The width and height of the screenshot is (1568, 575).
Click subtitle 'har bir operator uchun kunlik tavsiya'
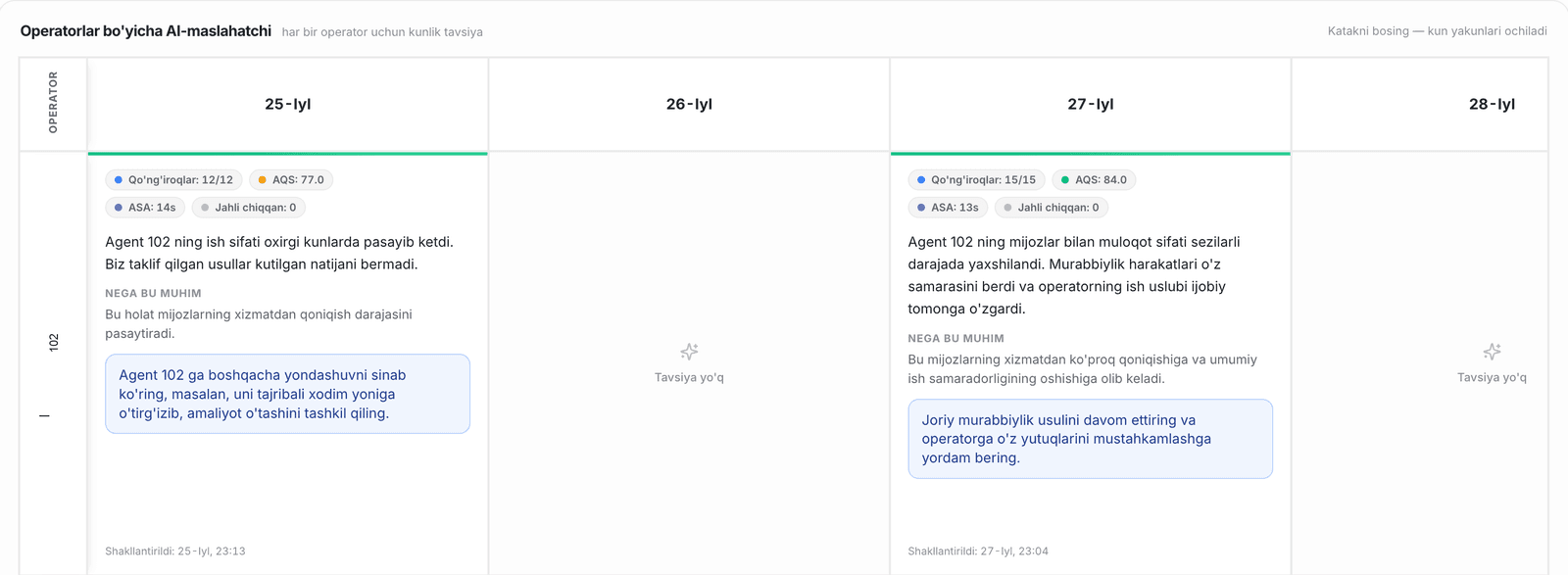[382, 32]
